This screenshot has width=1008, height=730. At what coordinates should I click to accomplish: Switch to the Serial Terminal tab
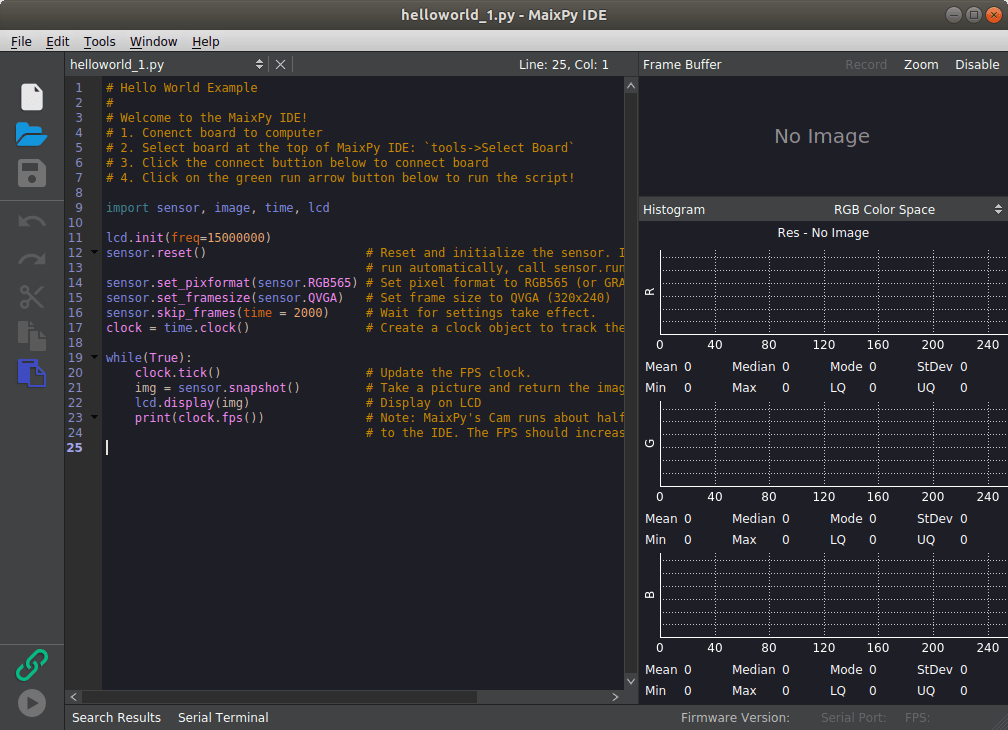(x=223, y=717)
